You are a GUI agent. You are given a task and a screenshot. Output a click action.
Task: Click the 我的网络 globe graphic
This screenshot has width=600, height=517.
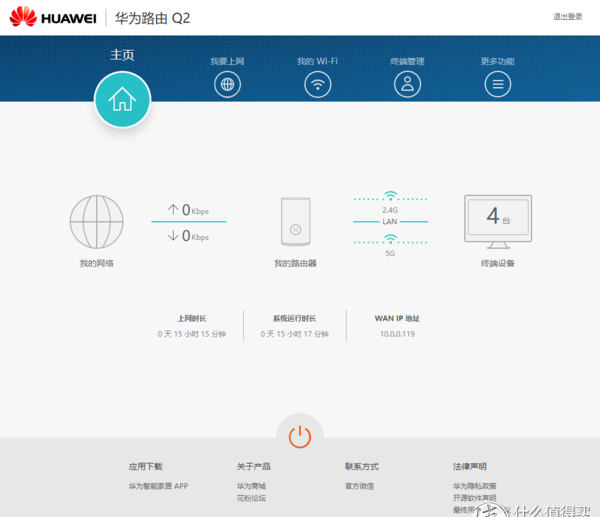[x=96, y=222]
